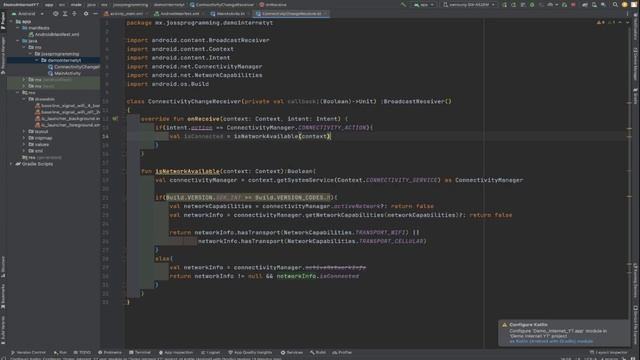Open the samsung device selector dropdown
640x360 pixels.
(469, 4)
